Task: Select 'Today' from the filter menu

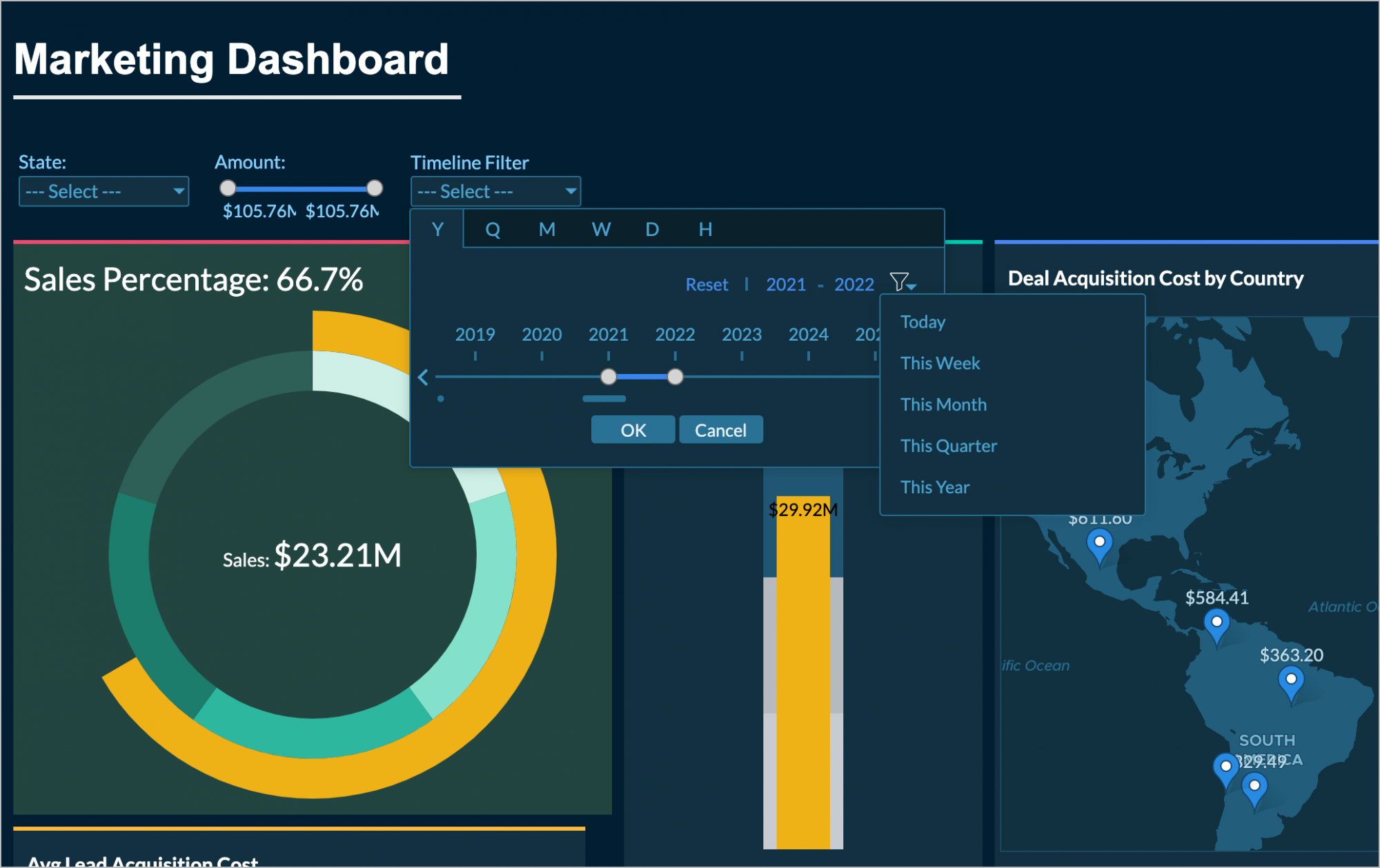Action: 923,322
